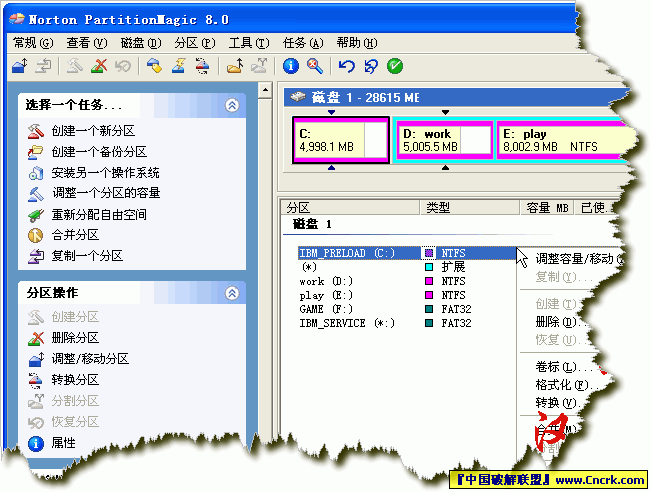Click 复制一个分区 task link

coord(87,256)
